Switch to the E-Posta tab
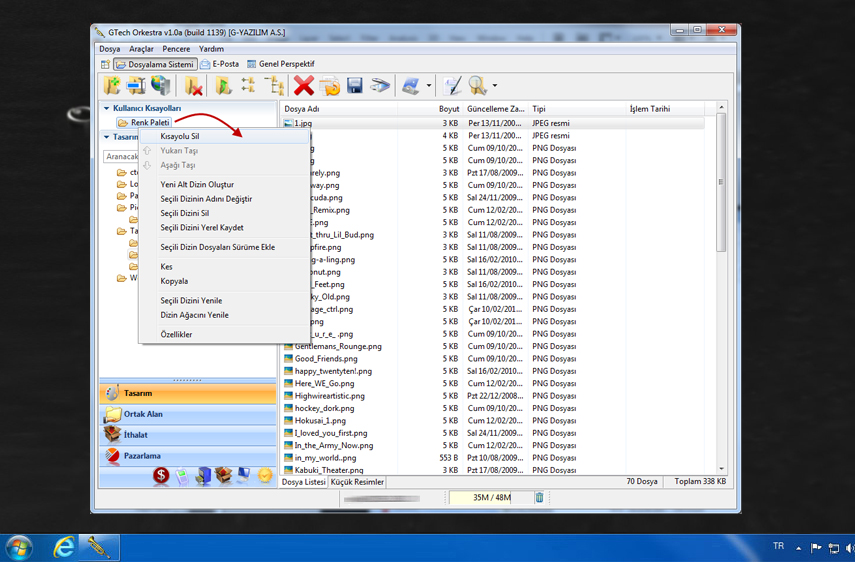The image size is (855, 562). [x=225, y=64]
